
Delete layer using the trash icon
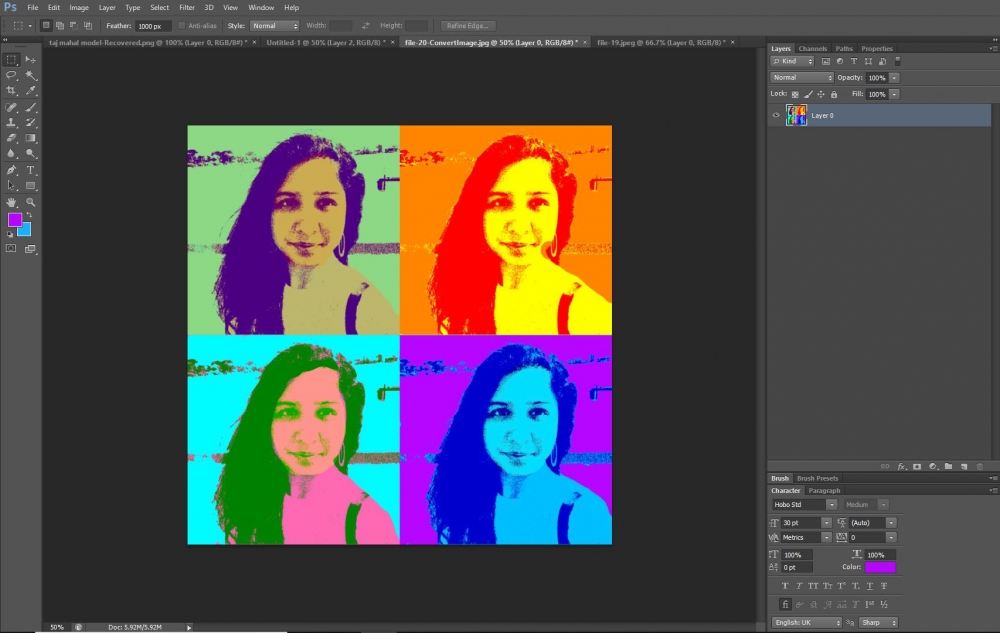(979, 466)
